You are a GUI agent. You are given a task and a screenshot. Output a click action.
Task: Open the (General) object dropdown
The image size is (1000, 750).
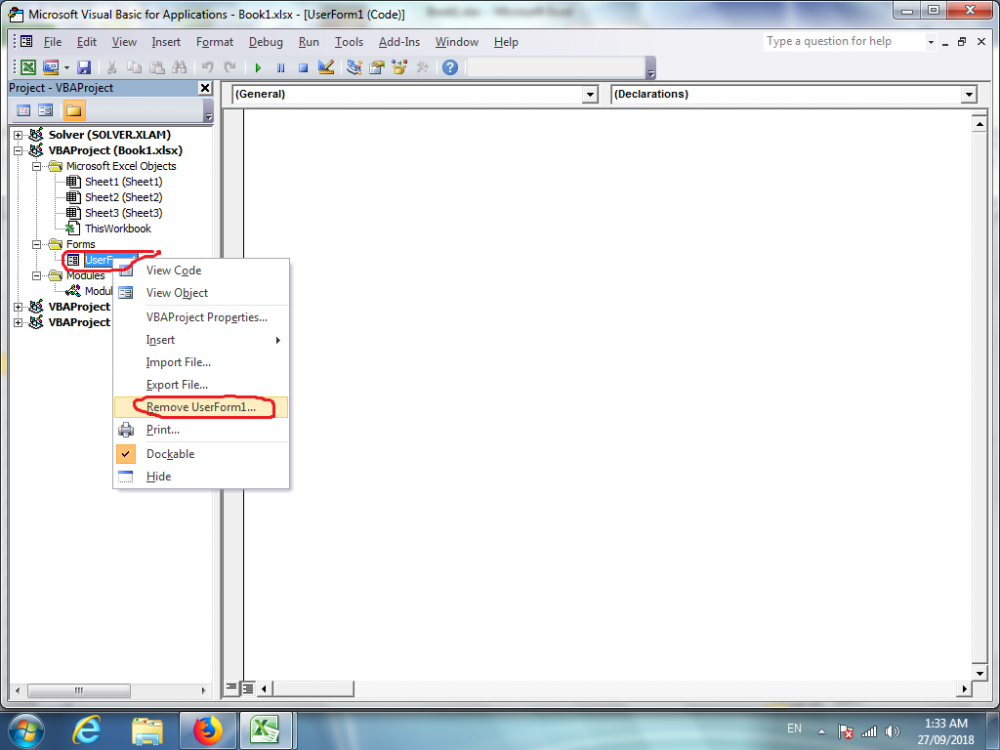pos(590,94)
